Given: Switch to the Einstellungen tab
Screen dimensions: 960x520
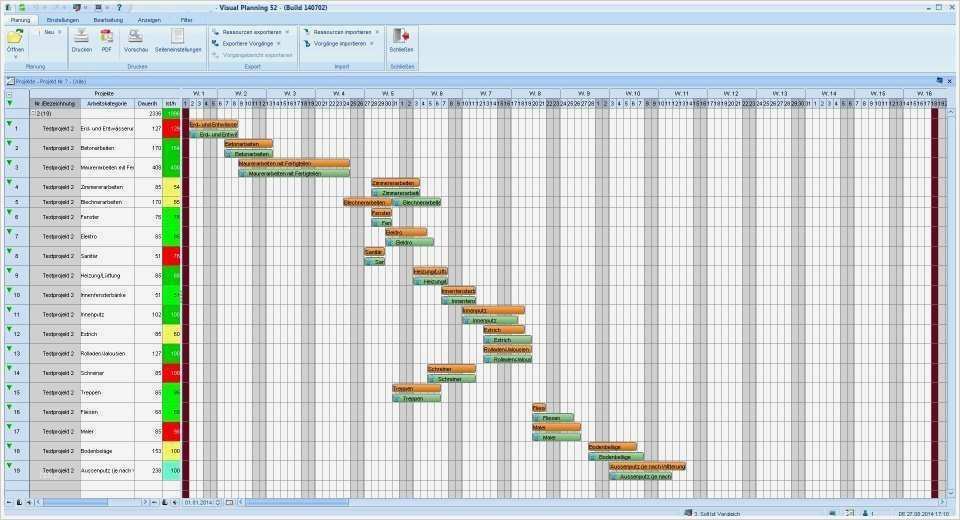Looking at the screenshot, I should point(62,20).
